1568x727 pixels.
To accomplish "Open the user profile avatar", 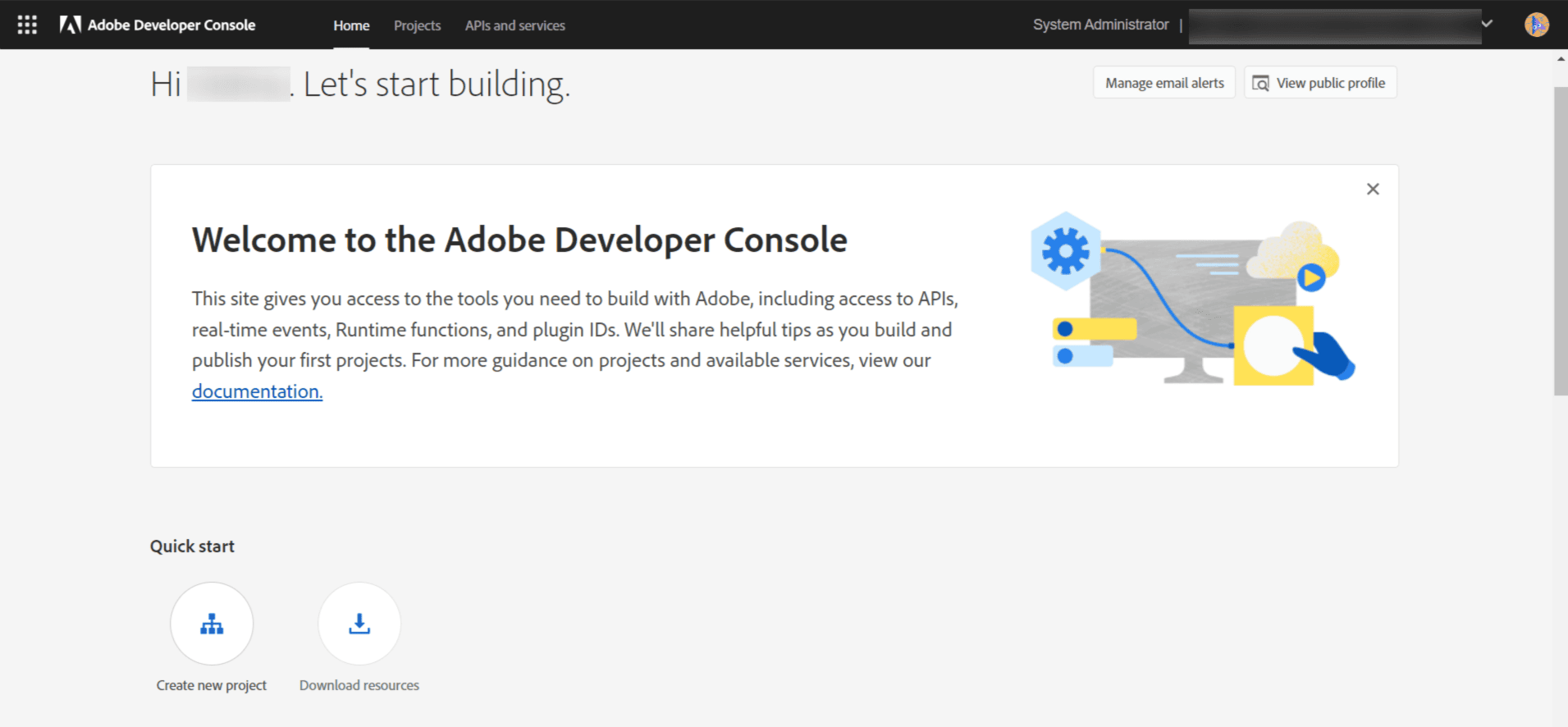I will pos(1536,25).
